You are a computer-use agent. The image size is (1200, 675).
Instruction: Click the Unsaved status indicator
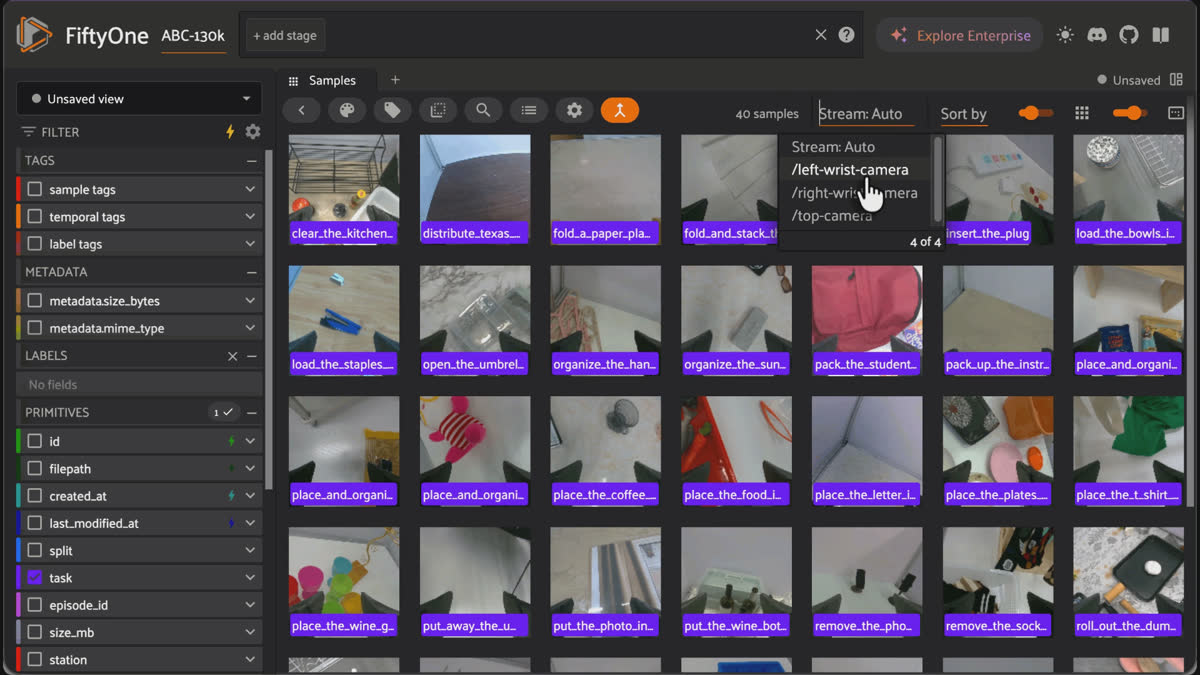tap(1129, 80)
